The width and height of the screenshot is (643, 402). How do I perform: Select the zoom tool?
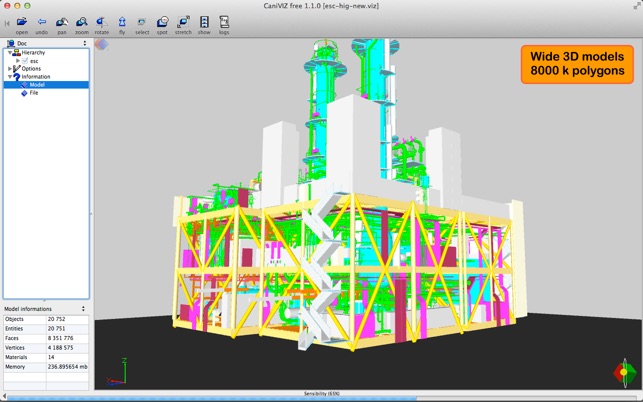click(82, 22)
